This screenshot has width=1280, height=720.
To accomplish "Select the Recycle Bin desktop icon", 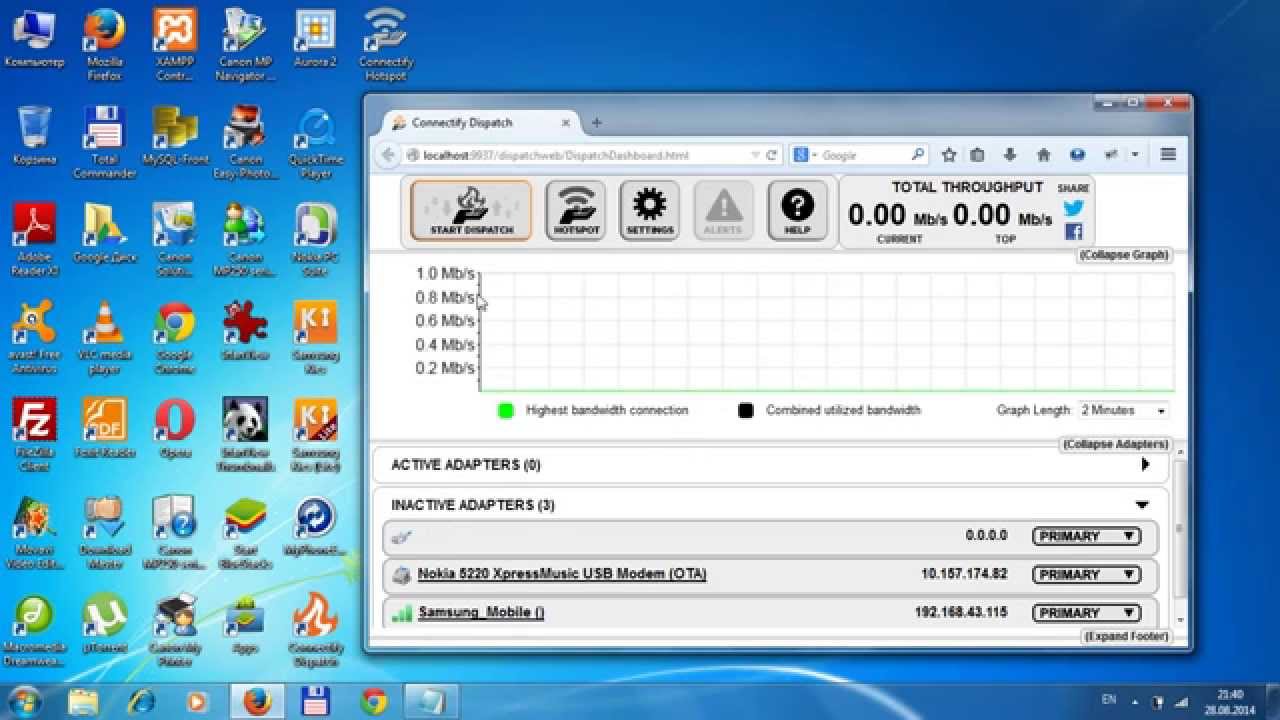I will pyautogui.click(x=35, y=136).
